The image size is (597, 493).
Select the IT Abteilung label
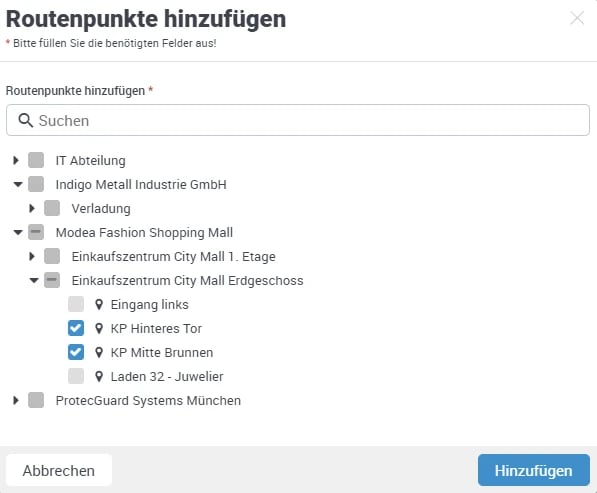pyautogui.click(x=91, y=161)
